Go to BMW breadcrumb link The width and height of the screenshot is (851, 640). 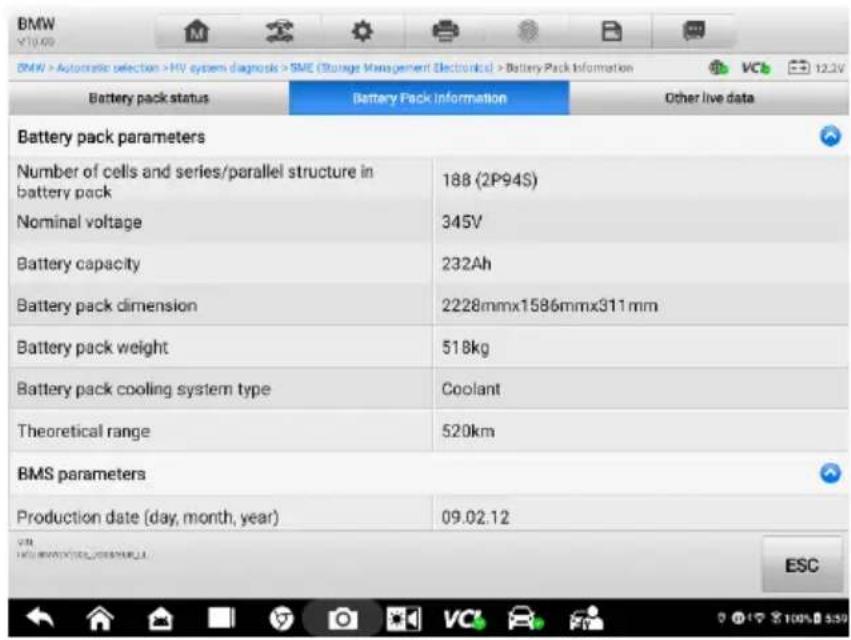click(30, 68)
